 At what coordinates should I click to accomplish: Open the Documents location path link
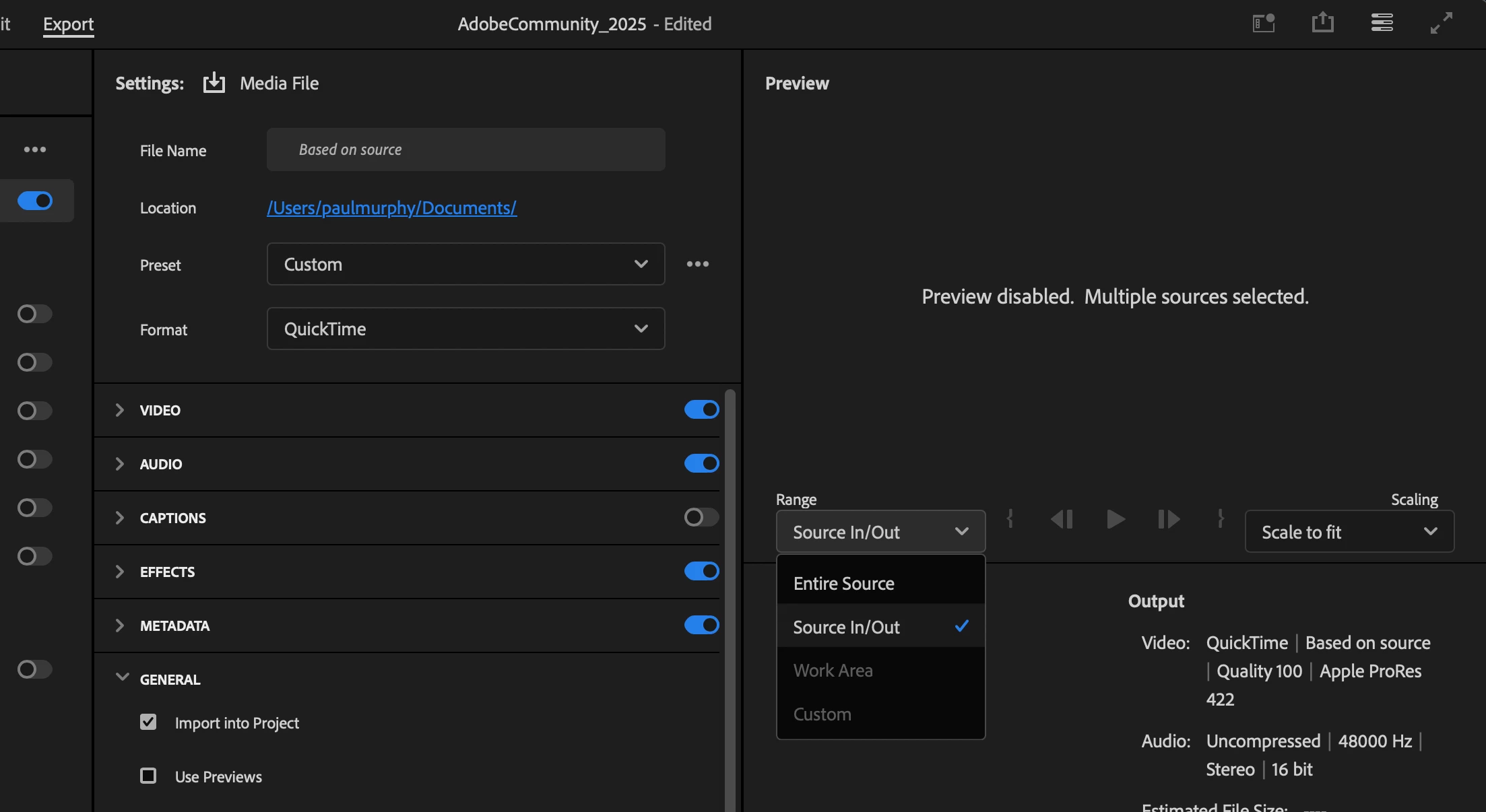pyautogui.click(x=391, y=207)
